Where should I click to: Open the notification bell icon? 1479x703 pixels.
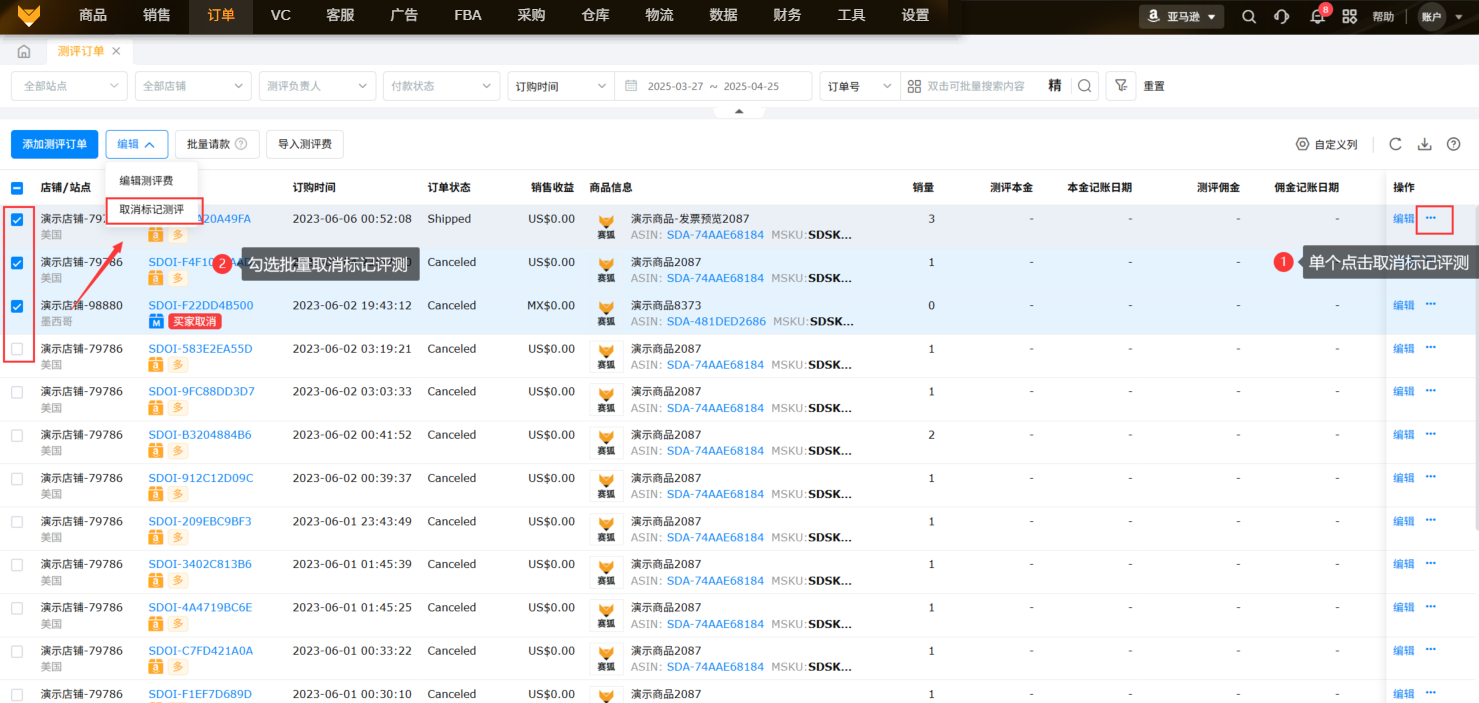coord(1317,17)
